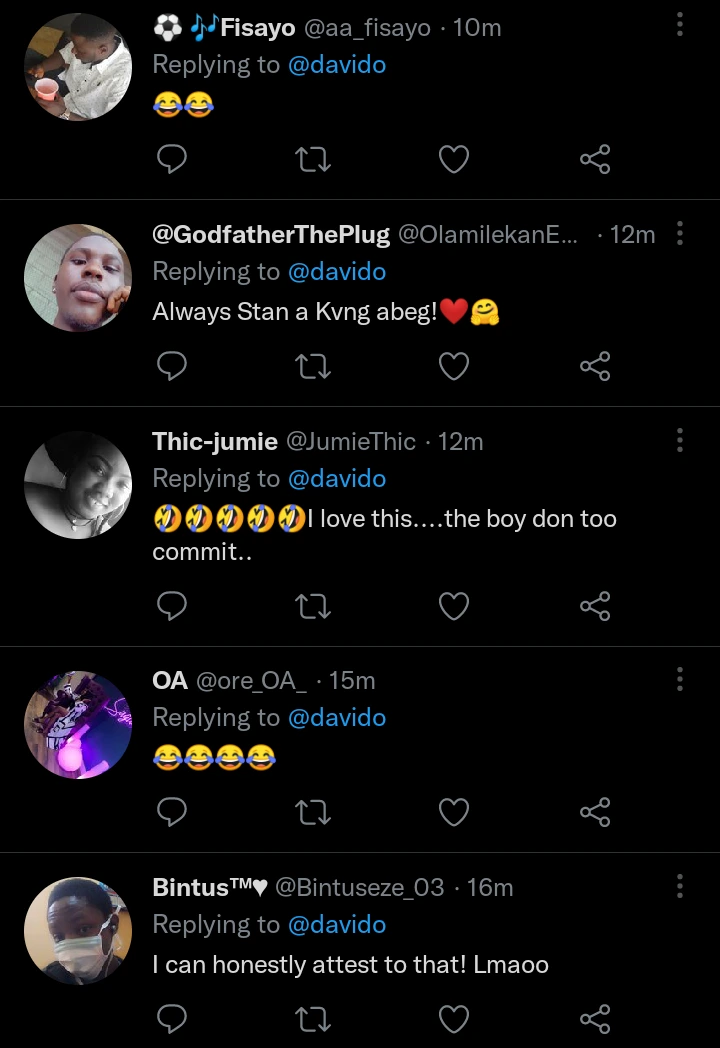
Task: View Thic-jumie's profile picture
Action: [78, 485]
